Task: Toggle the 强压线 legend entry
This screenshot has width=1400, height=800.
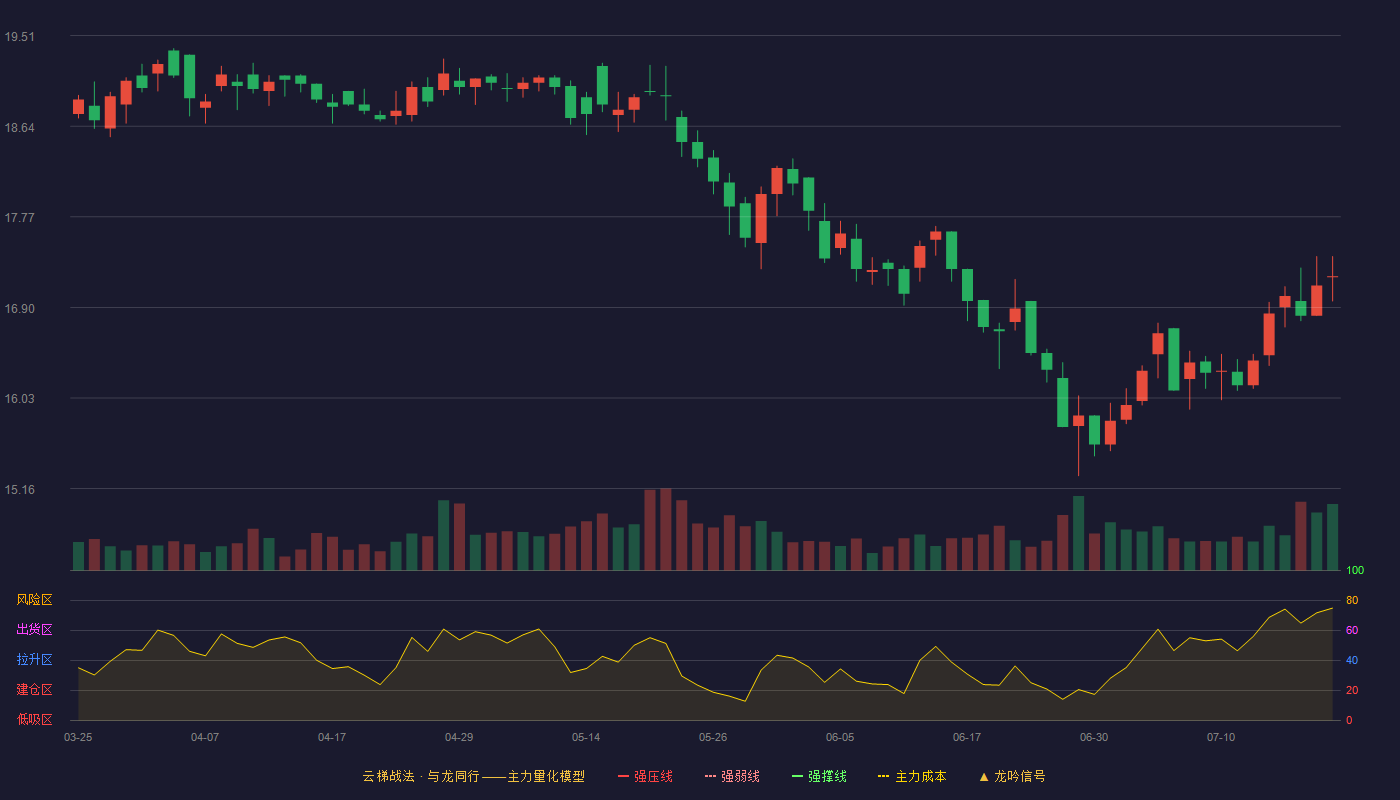Action: pyautogui.click(x=645, y=776)
